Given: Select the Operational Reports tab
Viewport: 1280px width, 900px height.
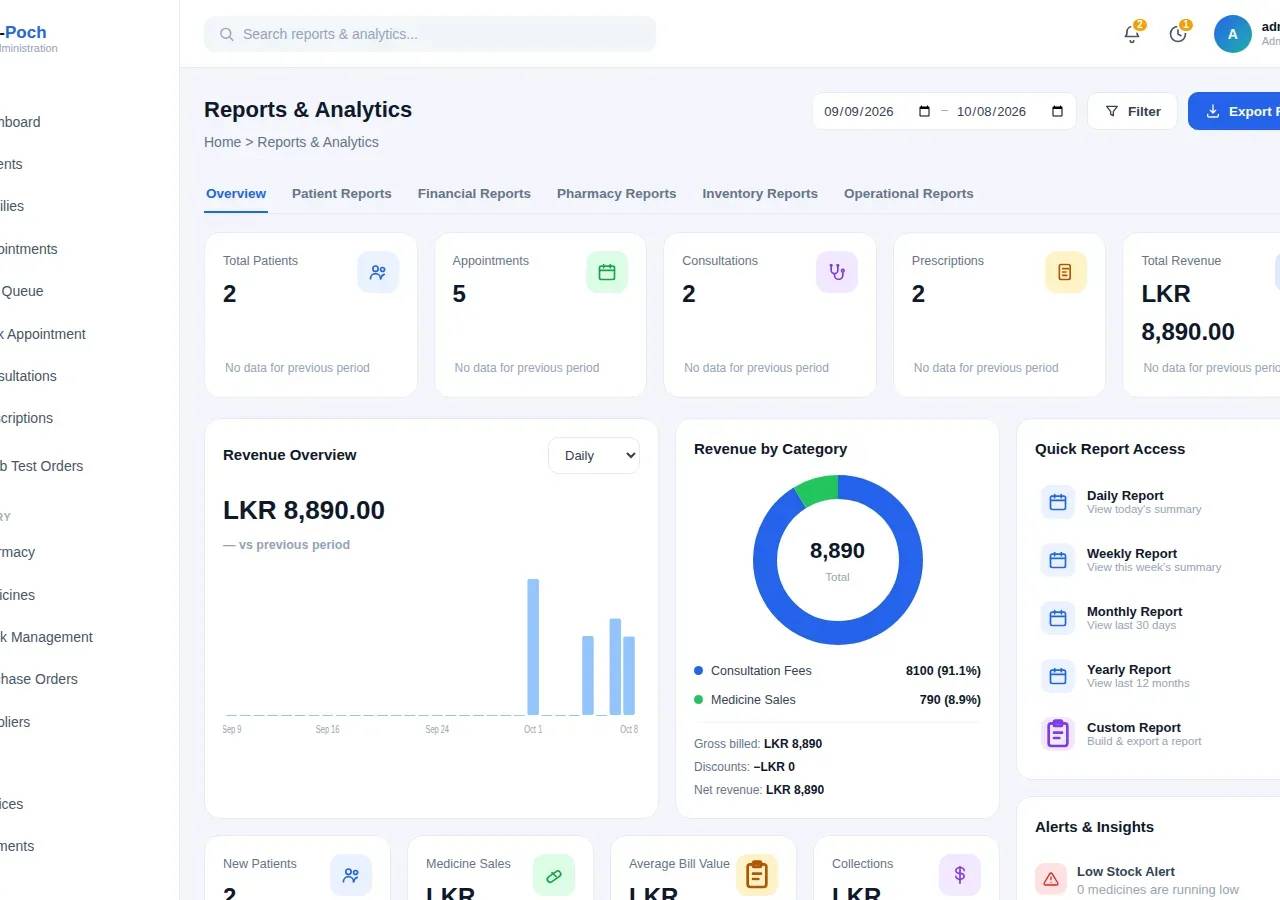Looking at the screenshot, I should (909, 194).
